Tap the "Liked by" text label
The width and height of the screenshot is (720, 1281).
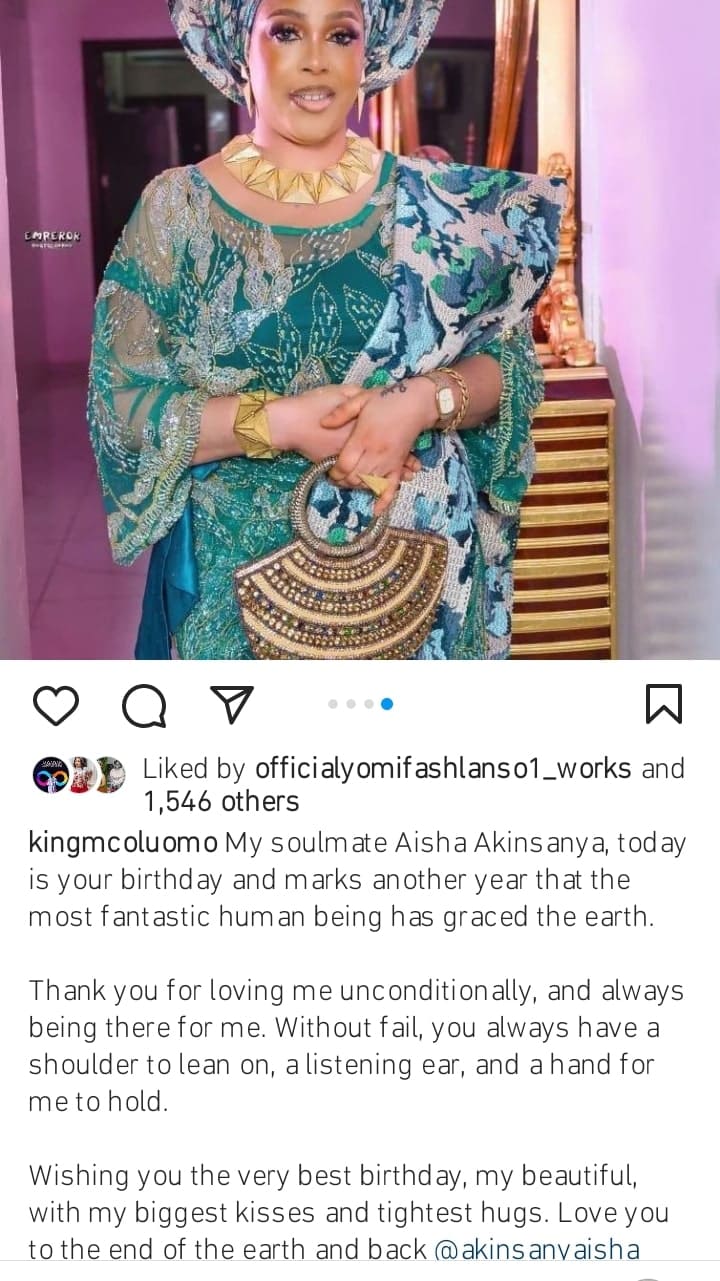pos(195,769)
